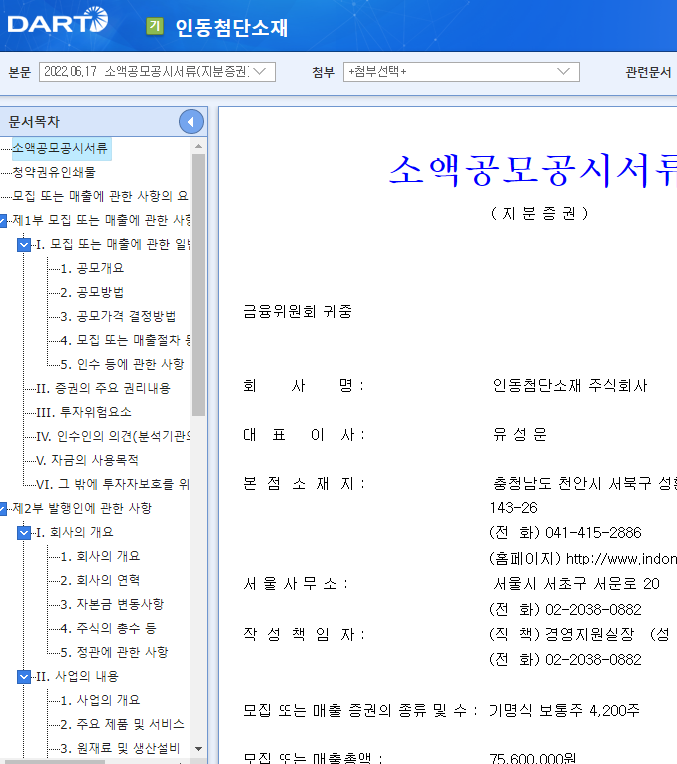Click the (직 책) 경영지원실장 text
This screenshot has width=677, height=764.
pyautogui.click(x=561, y=634)
